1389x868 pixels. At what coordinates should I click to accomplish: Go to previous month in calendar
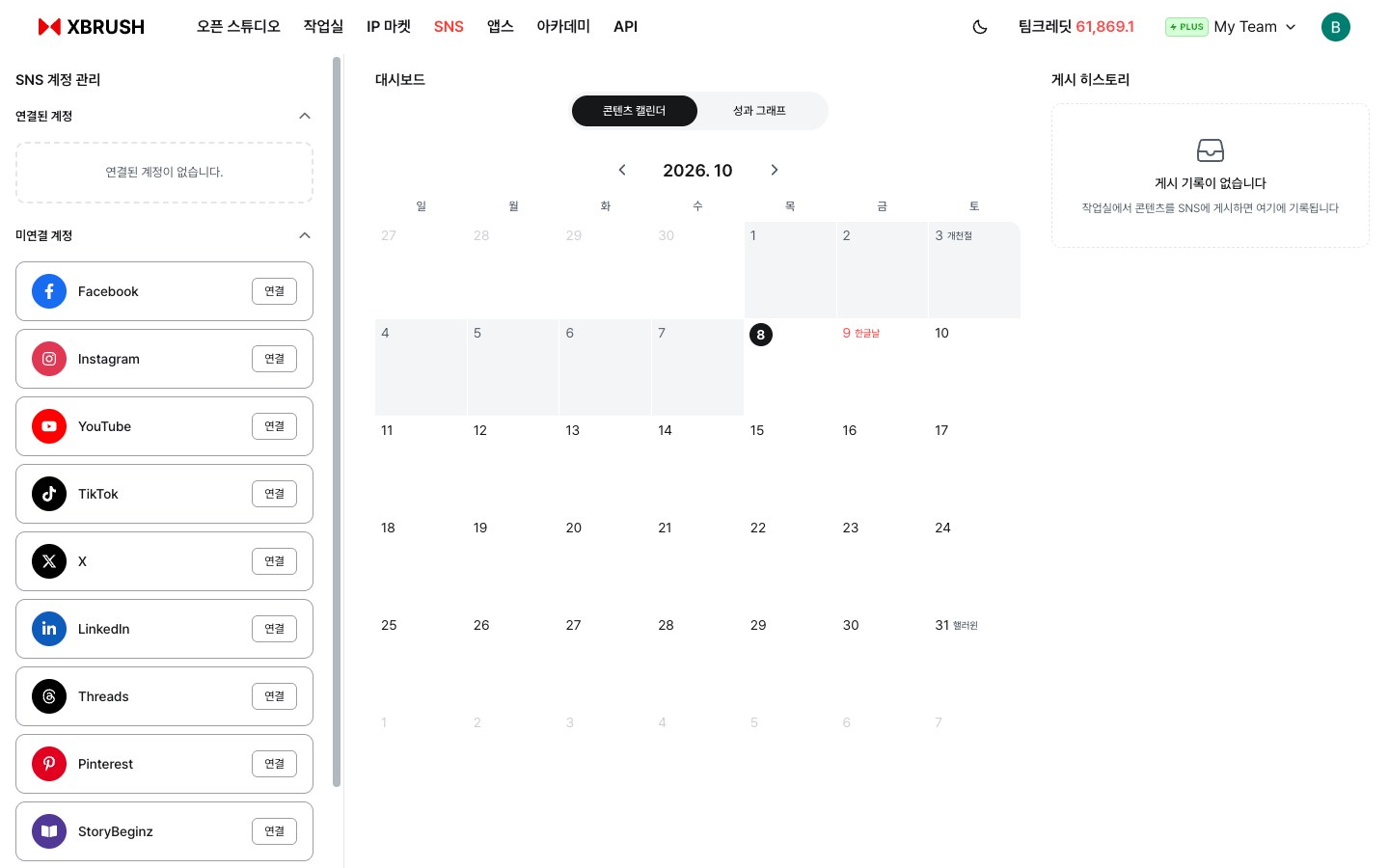click(622, 170)
